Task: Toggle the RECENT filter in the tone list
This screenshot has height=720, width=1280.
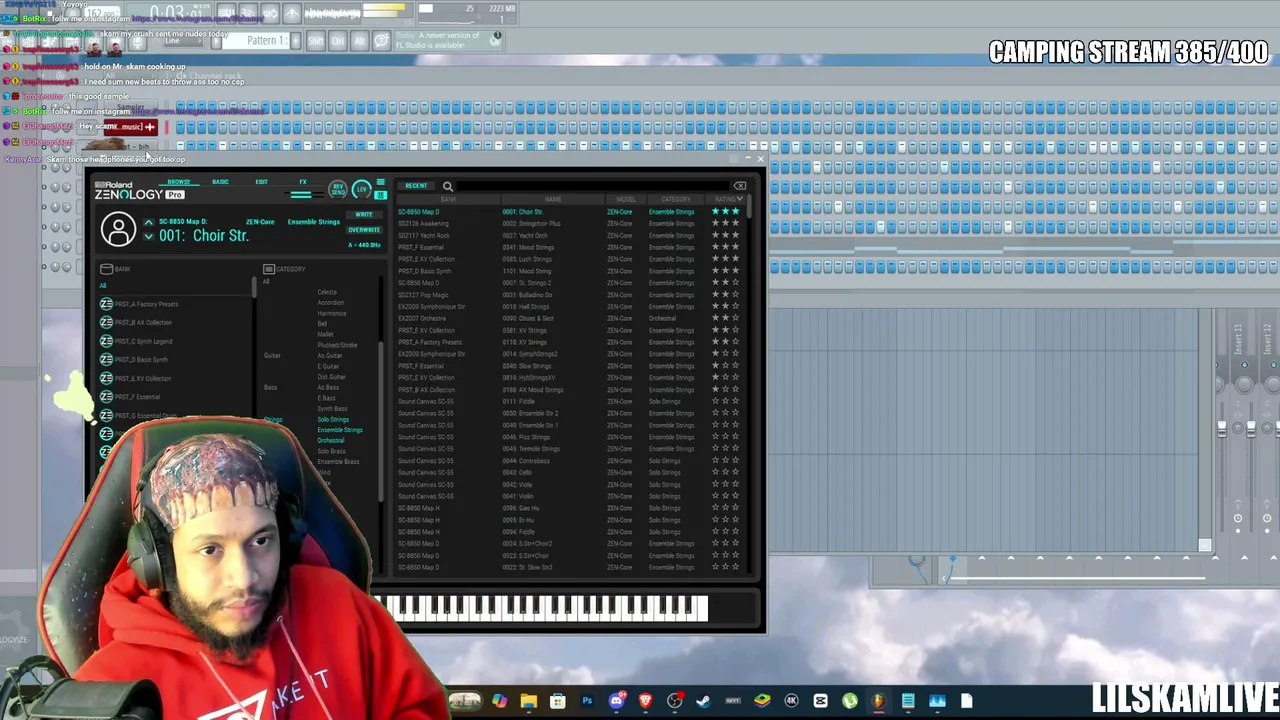Action: pos(416,186)
